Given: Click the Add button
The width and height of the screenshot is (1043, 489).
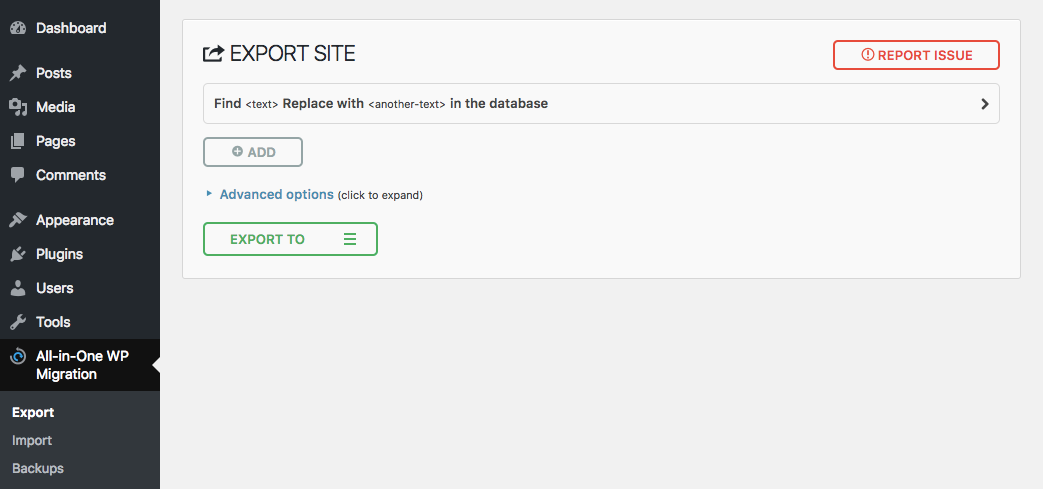Looking at the screenshot, I should coord(253,152).
